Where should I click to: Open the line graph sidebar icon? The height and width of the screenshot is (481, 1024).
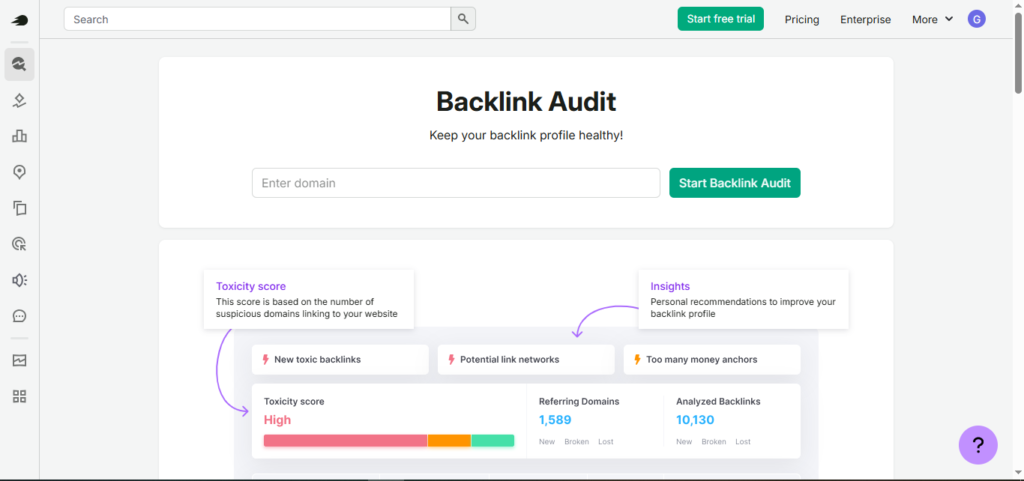(20, 360)
